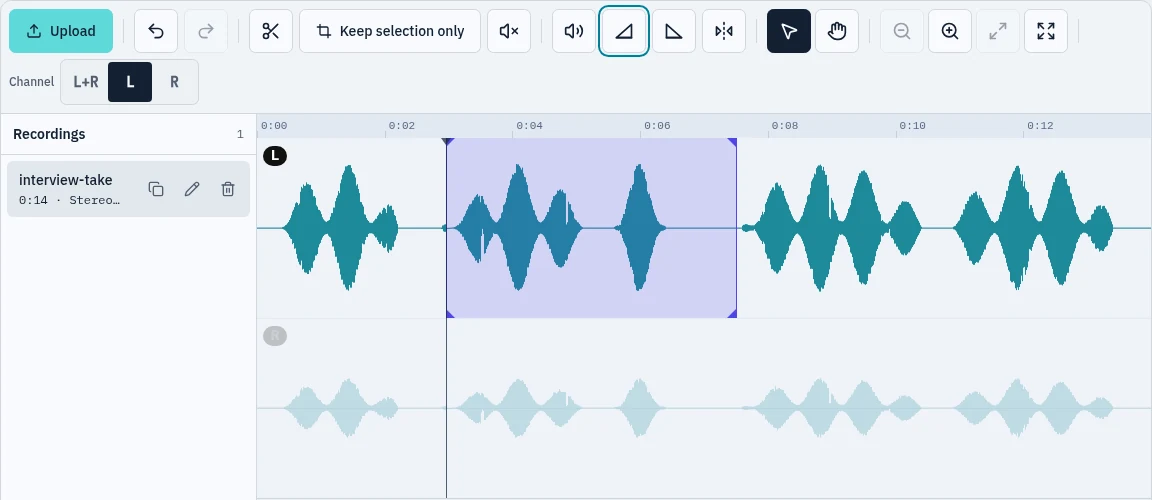Click the selection's bottom-left corner handle
This screenshot has height=500, width=1152.
(x=450, y=314)
